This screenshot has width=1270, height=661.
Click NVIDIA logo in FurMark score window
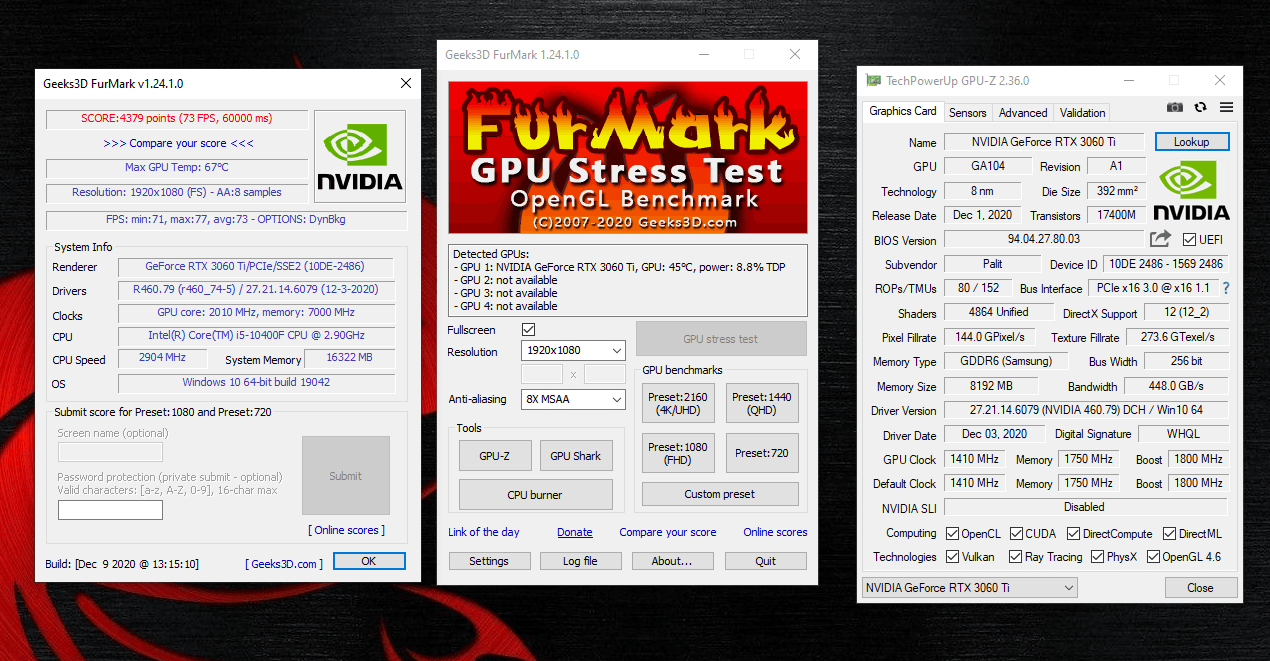click(360, 156)
